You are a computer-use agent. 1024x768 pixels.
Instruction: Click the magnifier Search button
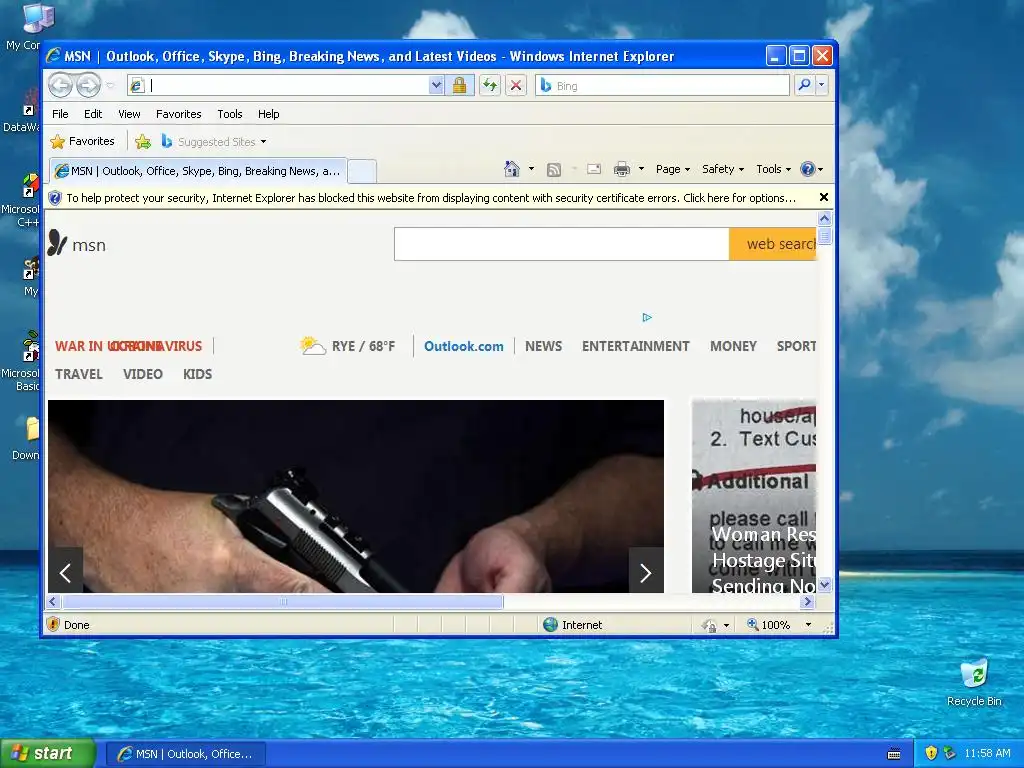coord(805,85)
